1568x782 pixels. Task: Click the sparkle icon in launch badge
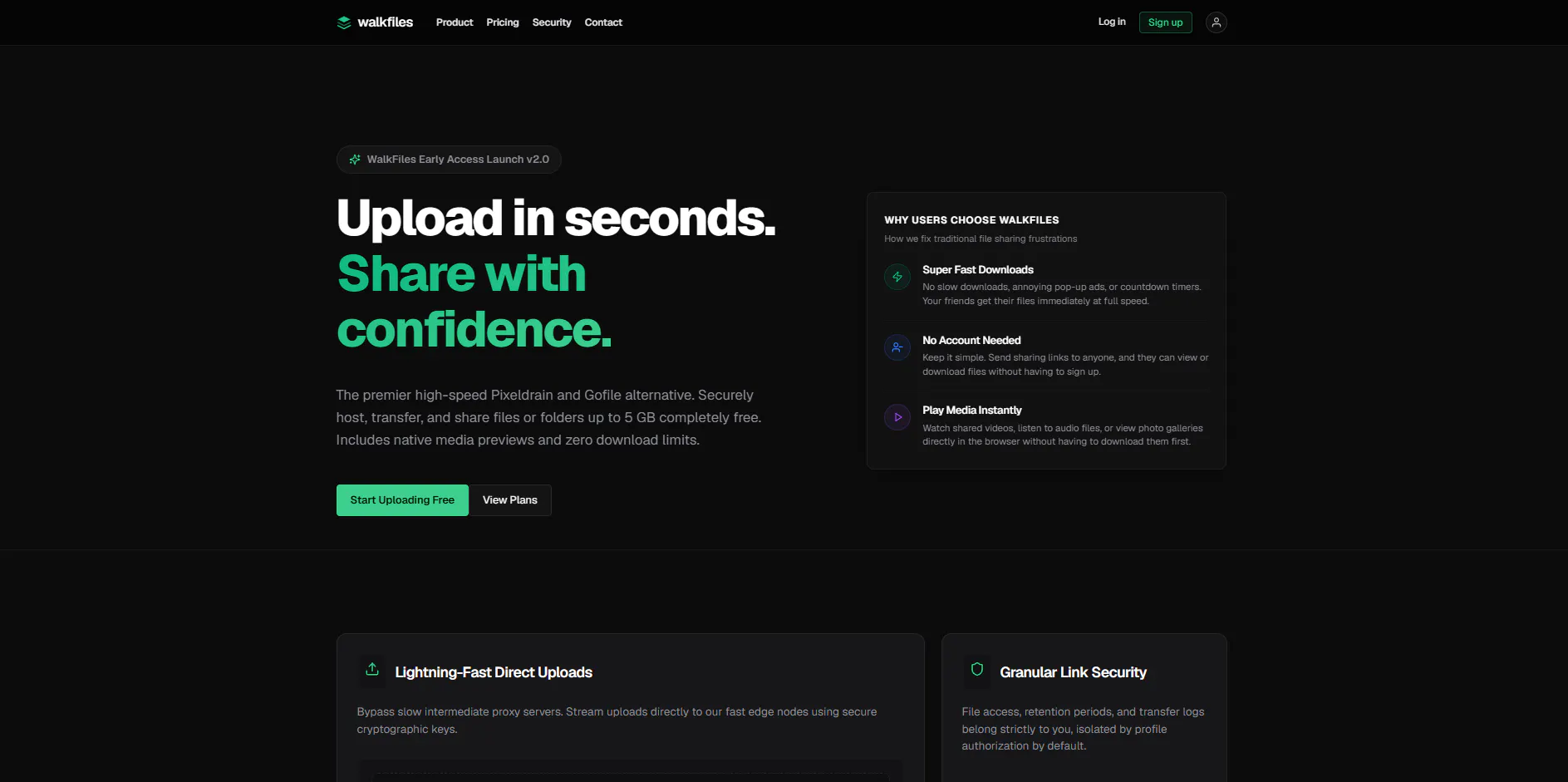coord(355,160)
